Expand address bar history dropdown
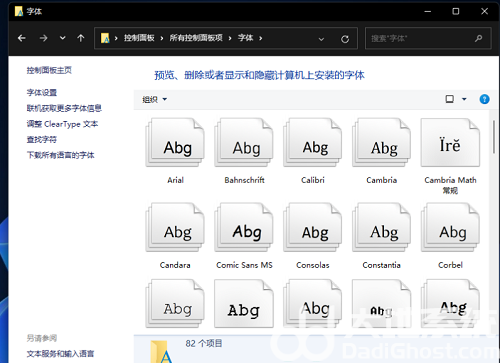Screen dimensions: 500x363 tap(321, 39)
